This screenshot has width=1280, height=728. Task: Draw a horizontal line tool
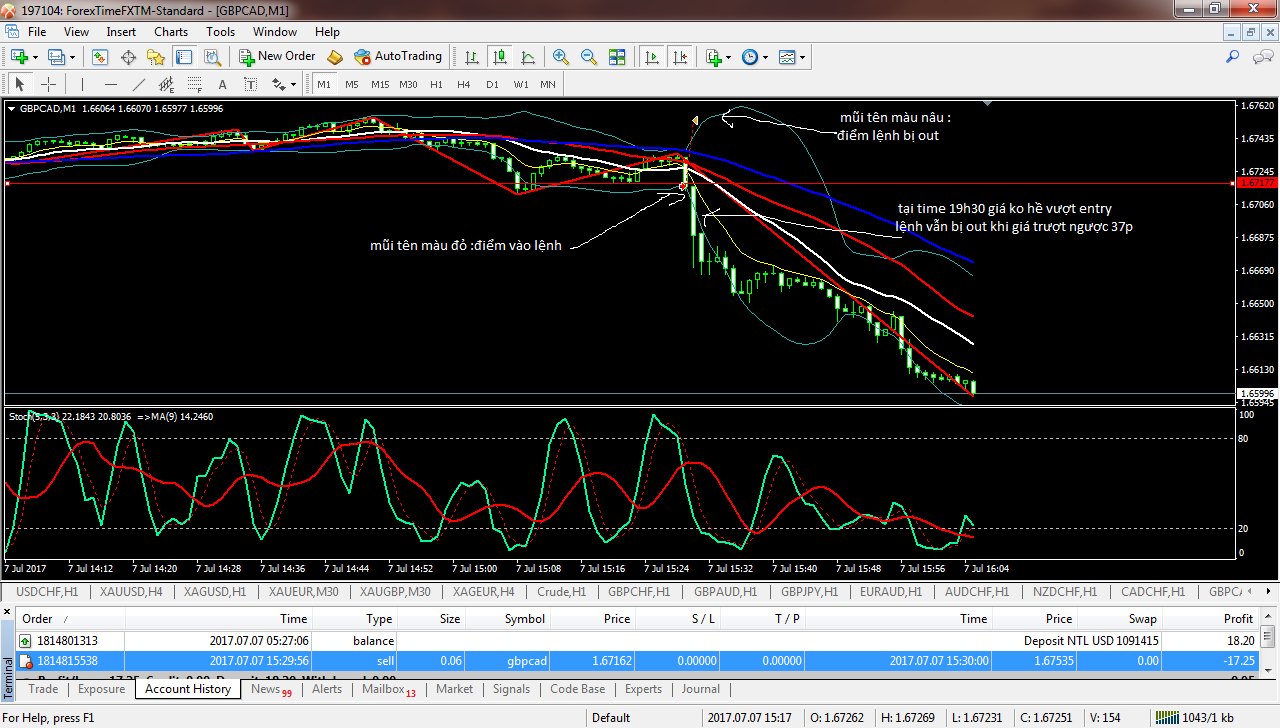tap(110, 84)
